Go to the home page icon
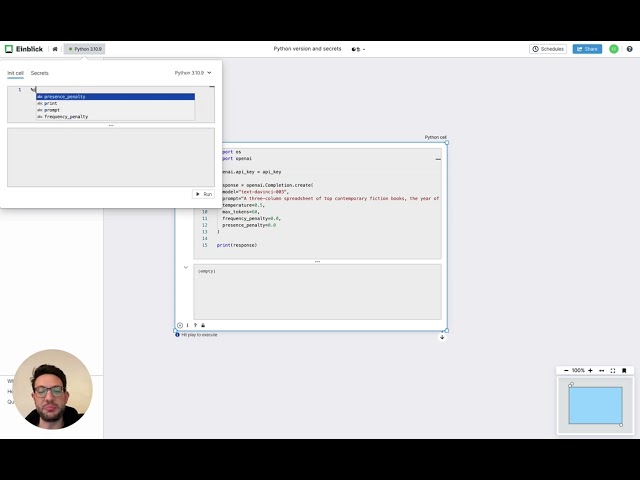Image resolution: width=640 pixels, height=480 pixels. pyautogui.click(x=55, y=49)
